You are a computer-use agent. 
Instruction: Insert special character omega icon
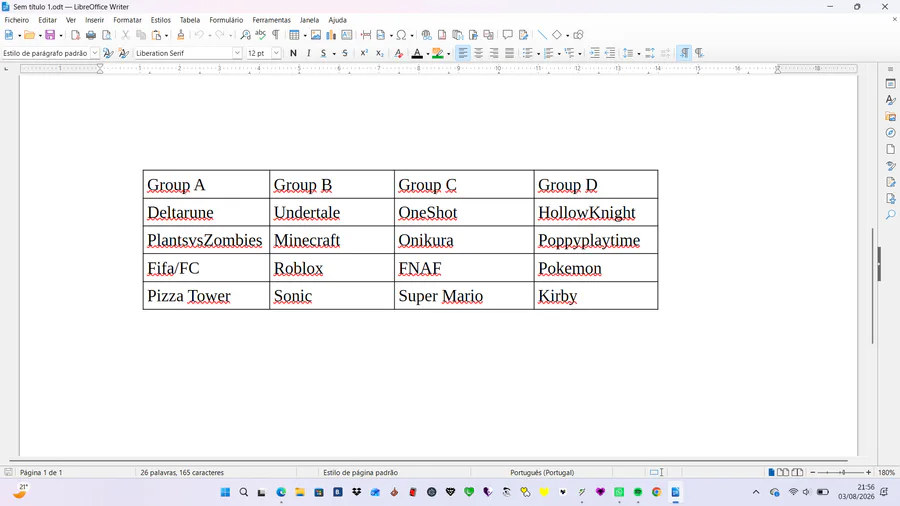401,35
